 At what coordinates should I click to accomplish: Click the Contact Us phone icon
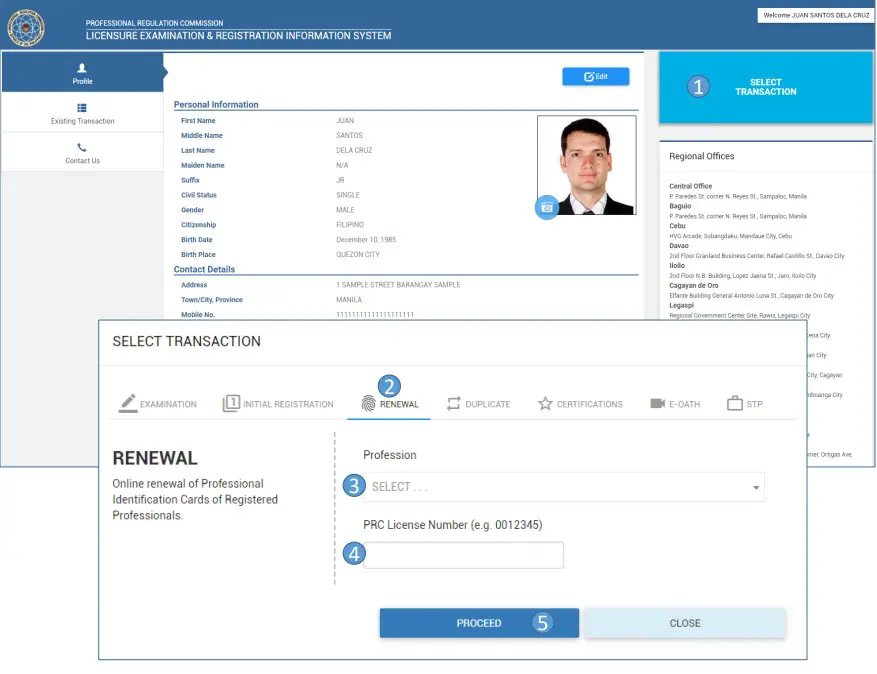(x=82, y=148)
